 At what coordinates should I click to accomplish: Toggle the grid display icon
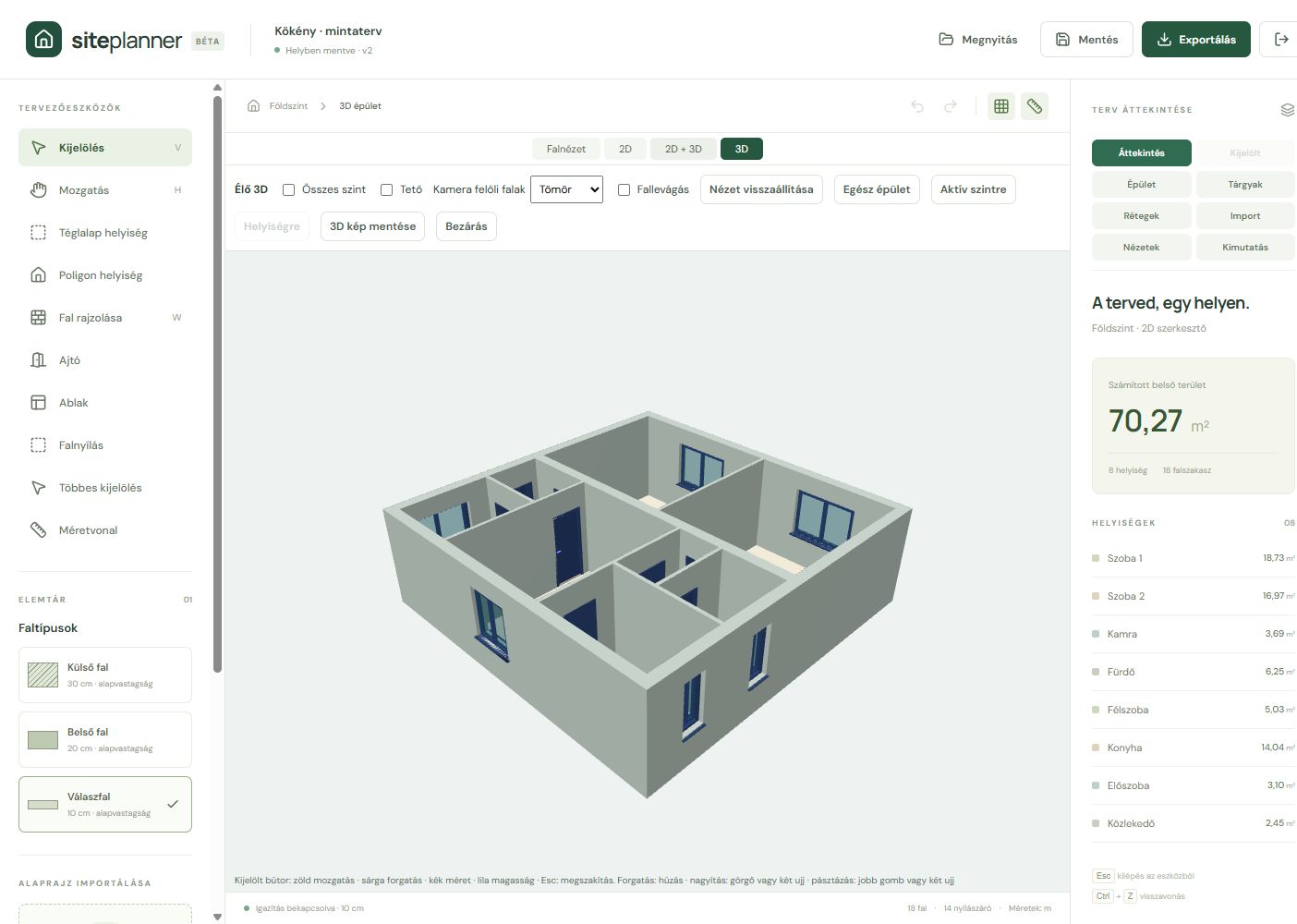coord(1001,106)
